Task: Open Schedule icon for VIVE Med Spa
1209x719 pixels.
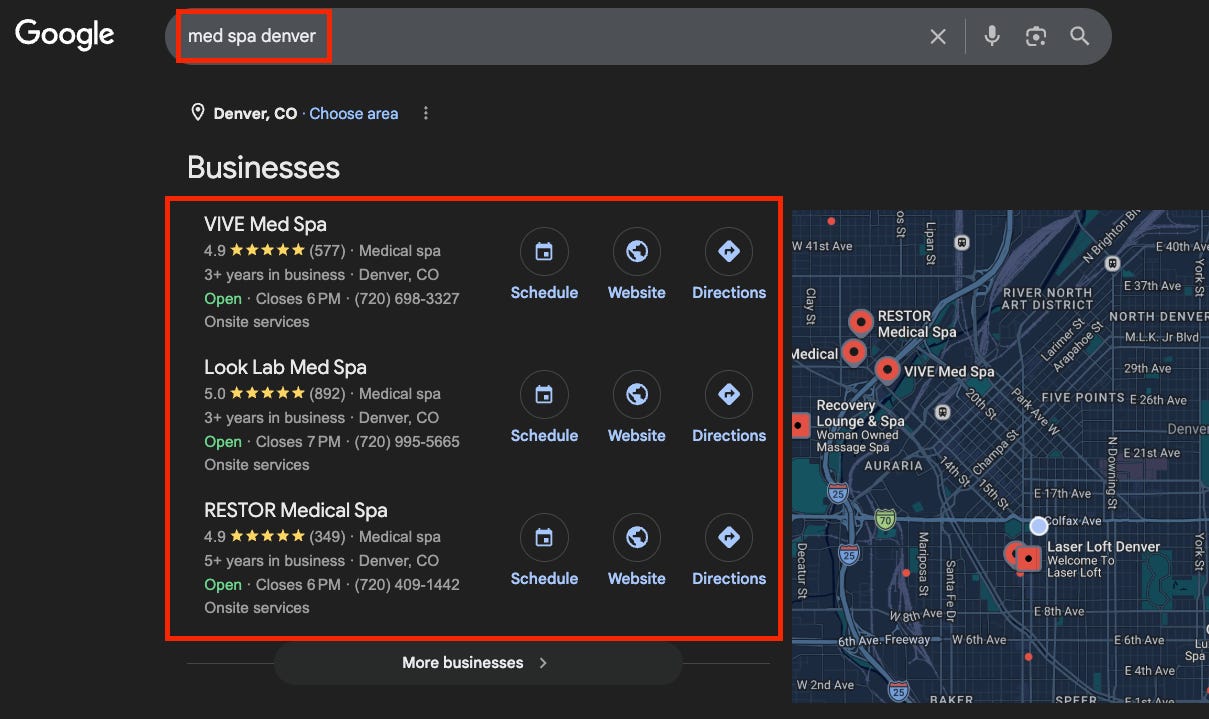Action: pos(544,252)
